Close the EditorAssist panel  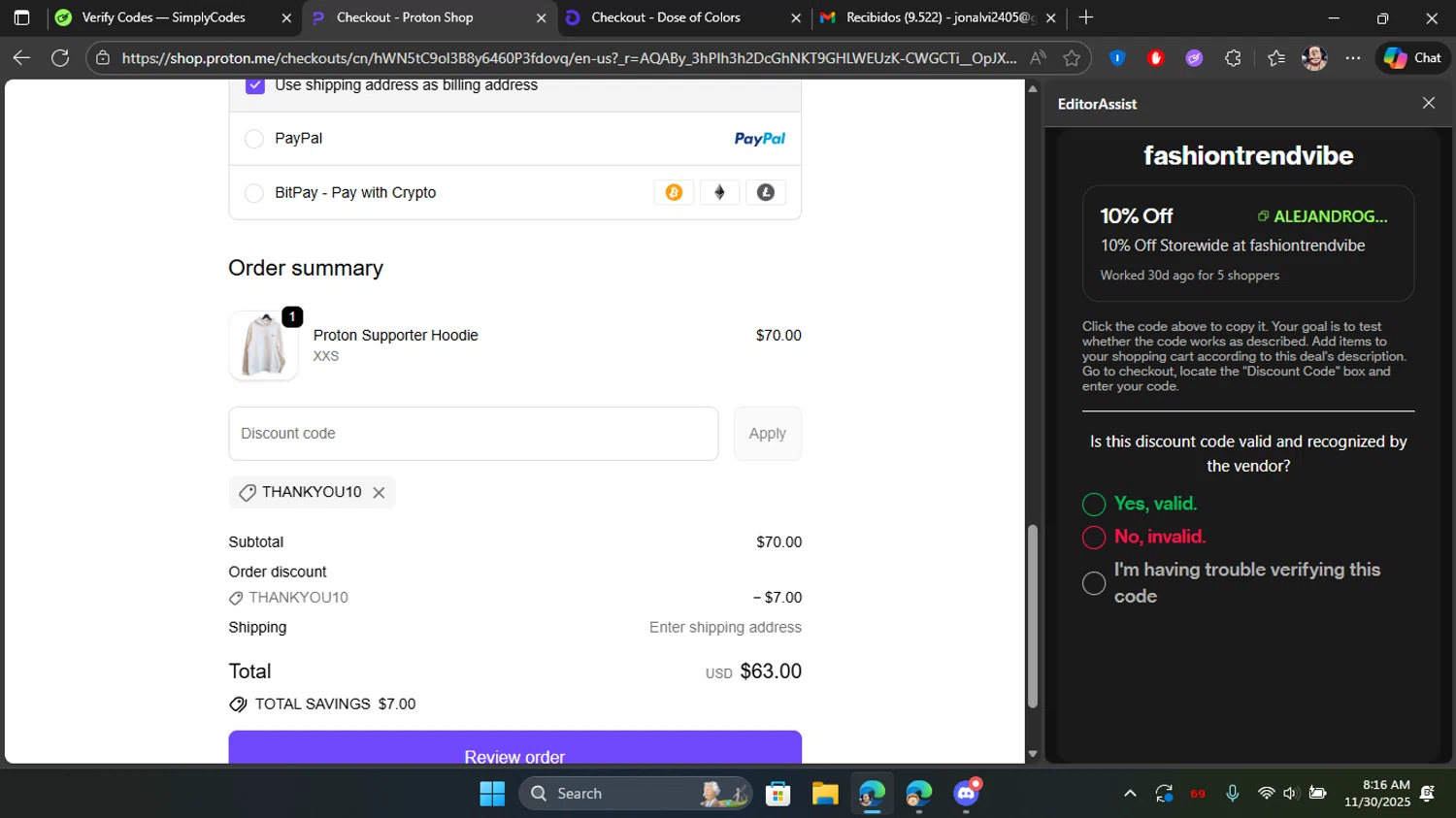point(1428,103)
